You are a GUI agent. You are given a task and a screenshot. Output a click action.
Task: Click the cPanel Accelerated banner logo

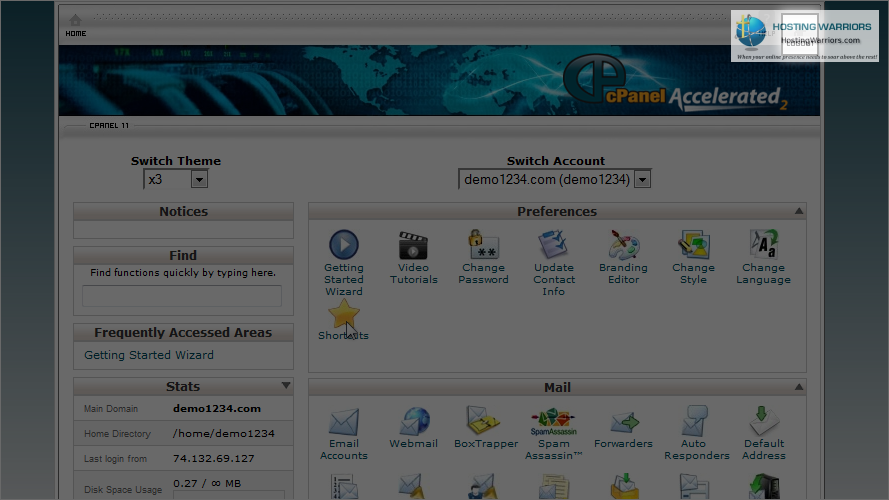[x=675, y=83]
